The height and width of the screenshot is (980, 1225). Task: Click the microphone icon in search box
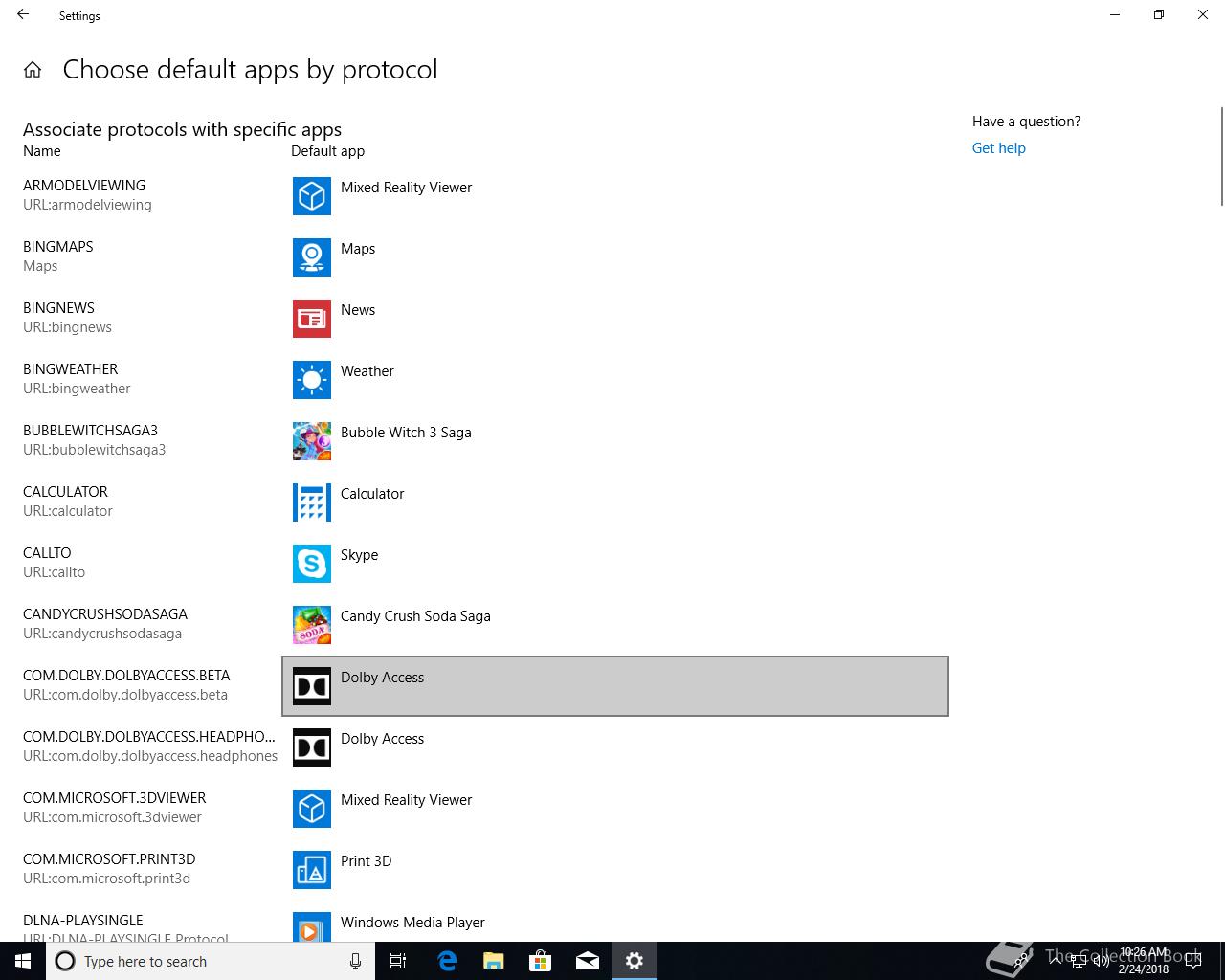356,961
